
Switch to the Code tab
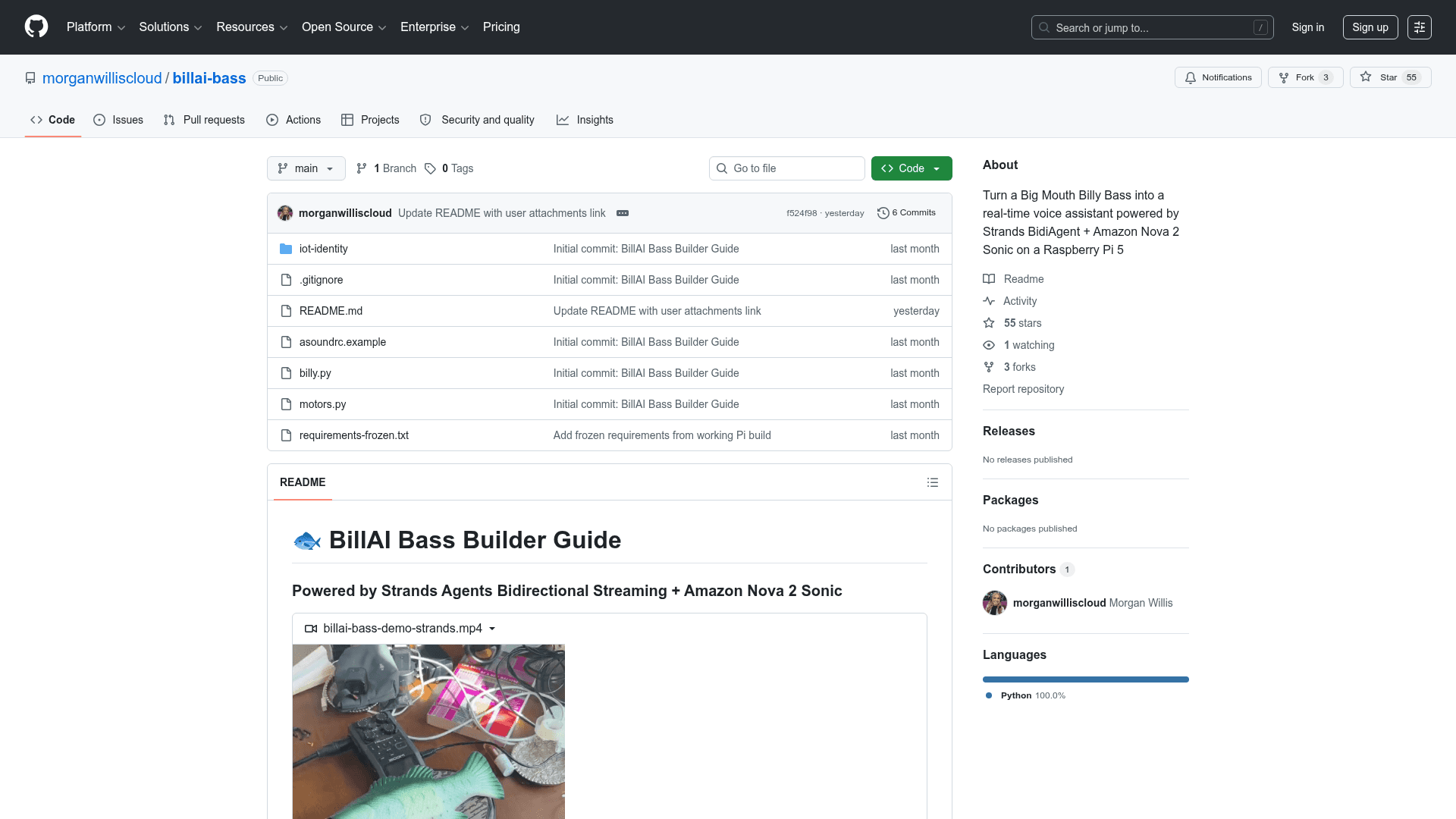pyautogui.click(x=53, y=120)
